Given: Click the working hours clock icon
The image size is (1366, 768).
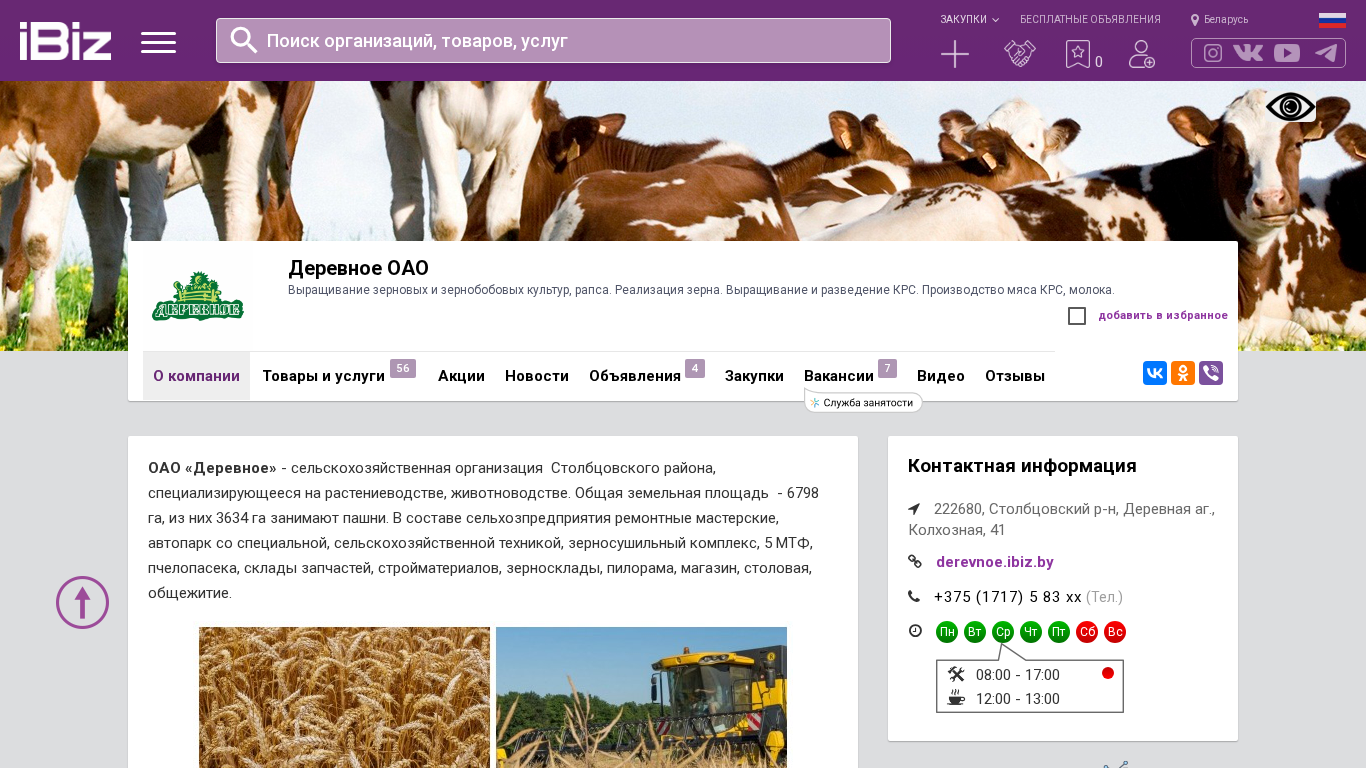Looking at the screenshot, I should (x=915, y=631).
